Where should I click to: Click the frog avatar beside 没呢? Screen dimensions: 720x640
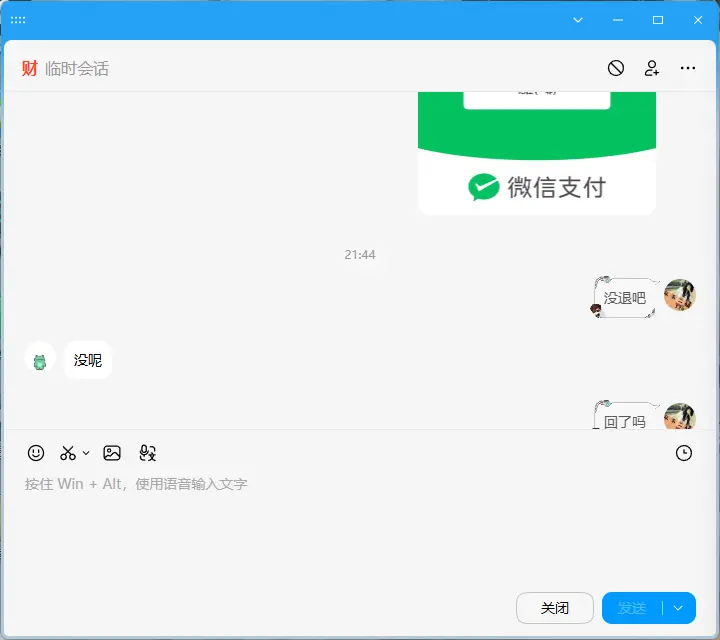40,358
